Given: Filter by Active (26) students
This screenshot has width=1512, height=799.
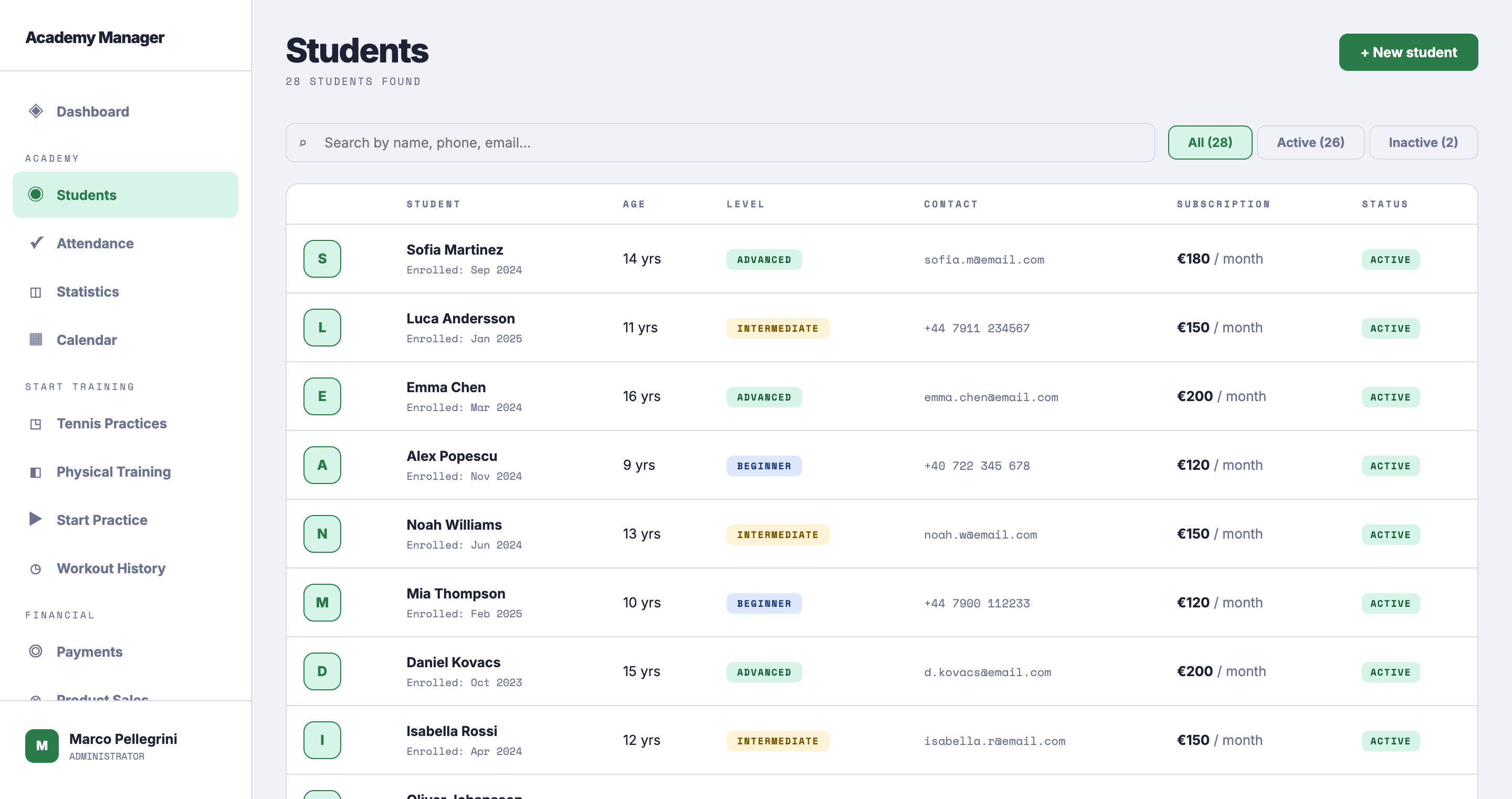Looking at the screenshot, I should [x=1310, y=143].
